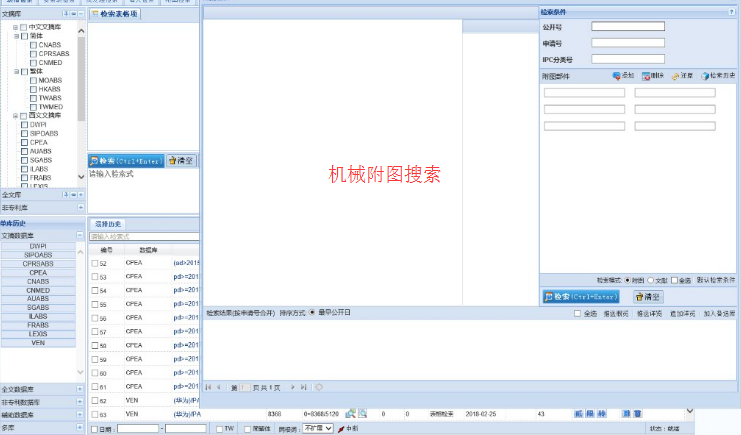Open the 浏览历史 tab

coord(108,223)
